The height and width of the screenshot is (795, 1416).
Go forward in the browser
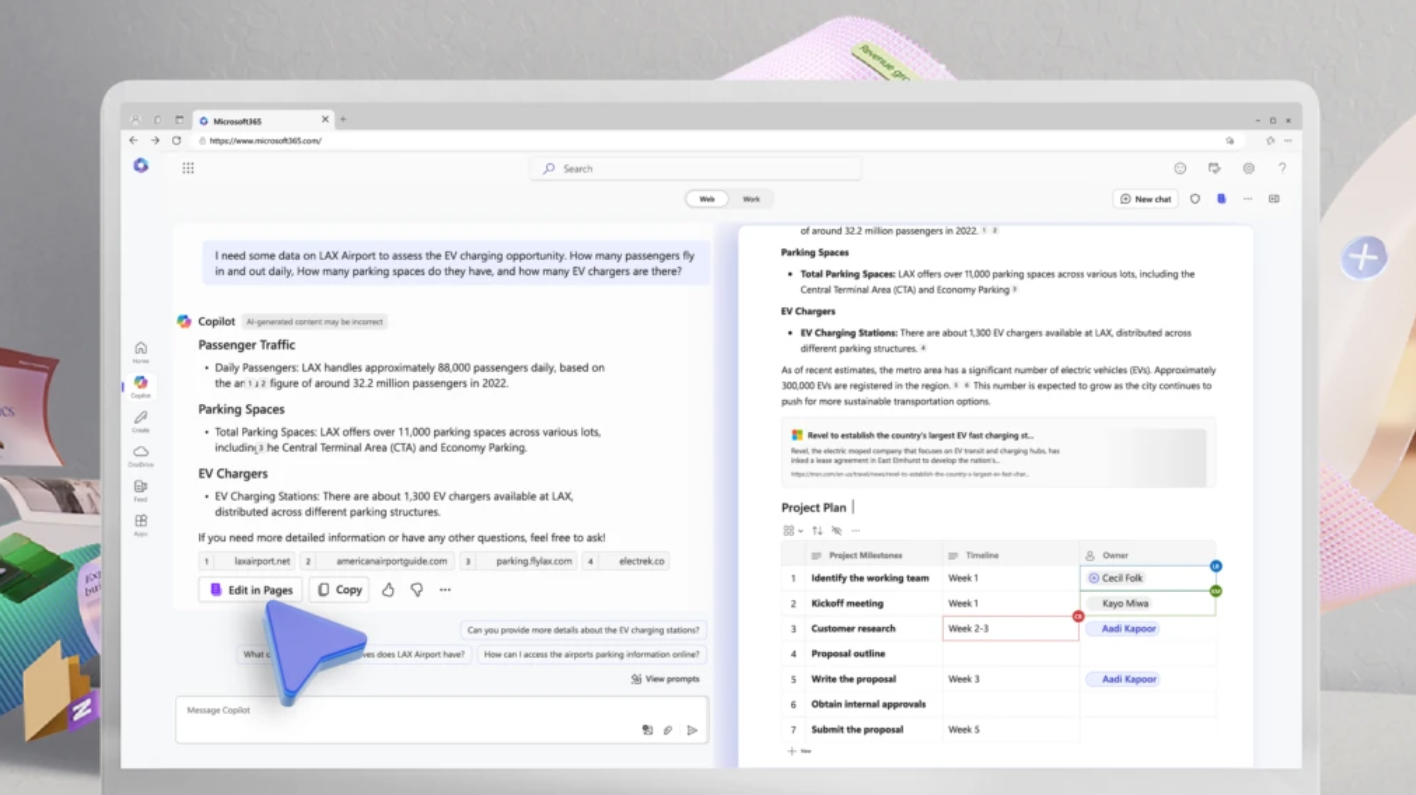[x=155, y=141]
